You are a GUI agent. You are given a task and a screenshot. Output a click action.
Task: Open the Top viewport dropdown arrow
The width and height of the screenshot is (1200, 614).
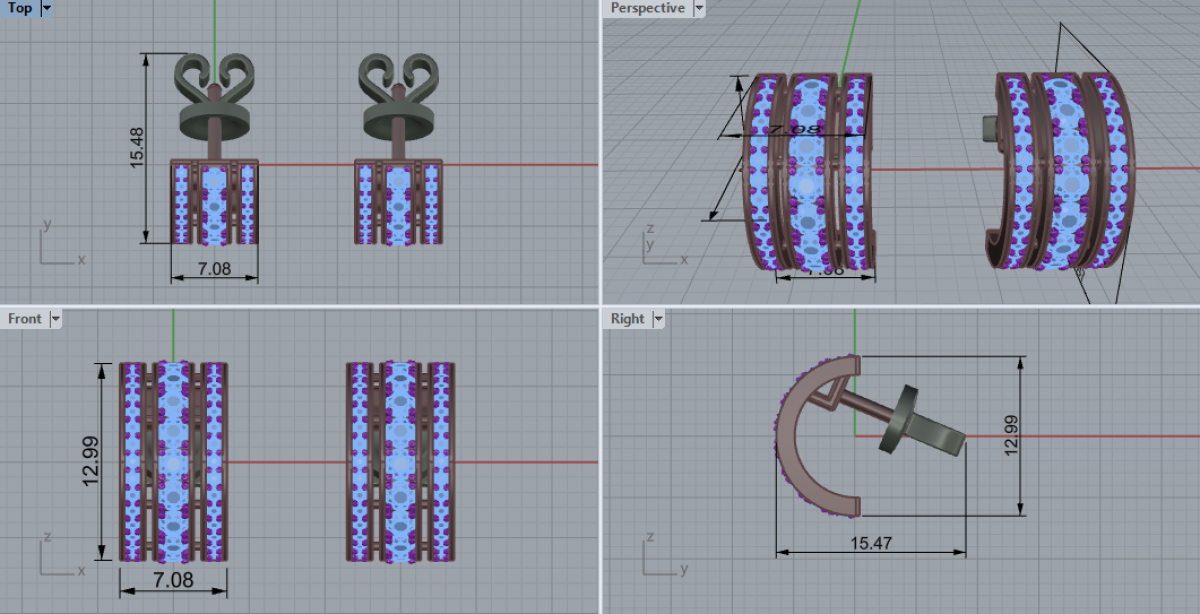[47, 9]
